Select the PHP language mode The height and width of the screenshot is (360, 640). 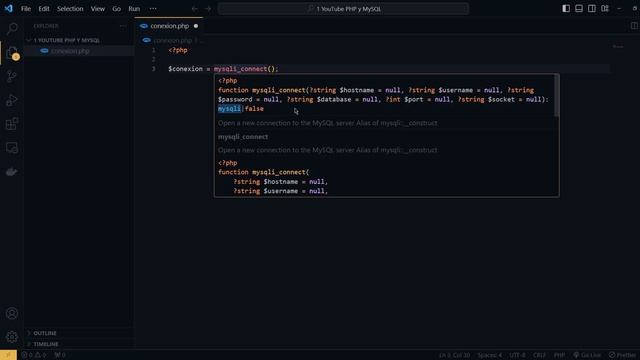[559, 355]
